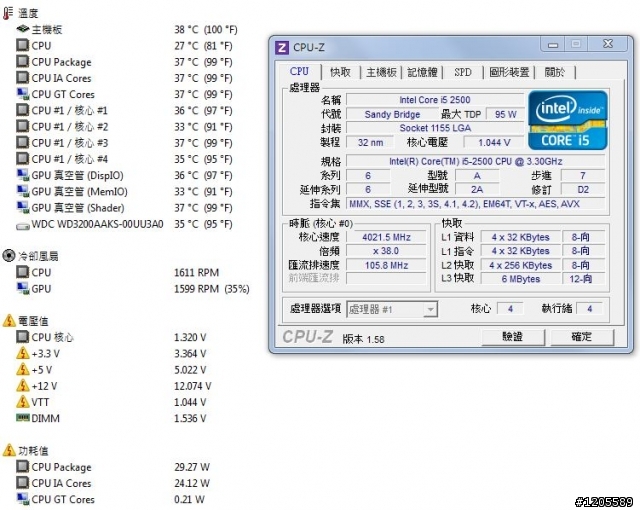
Task: Select the 主機板 temperature row icon
Action: pyautogui.click(x=23, y=29)
